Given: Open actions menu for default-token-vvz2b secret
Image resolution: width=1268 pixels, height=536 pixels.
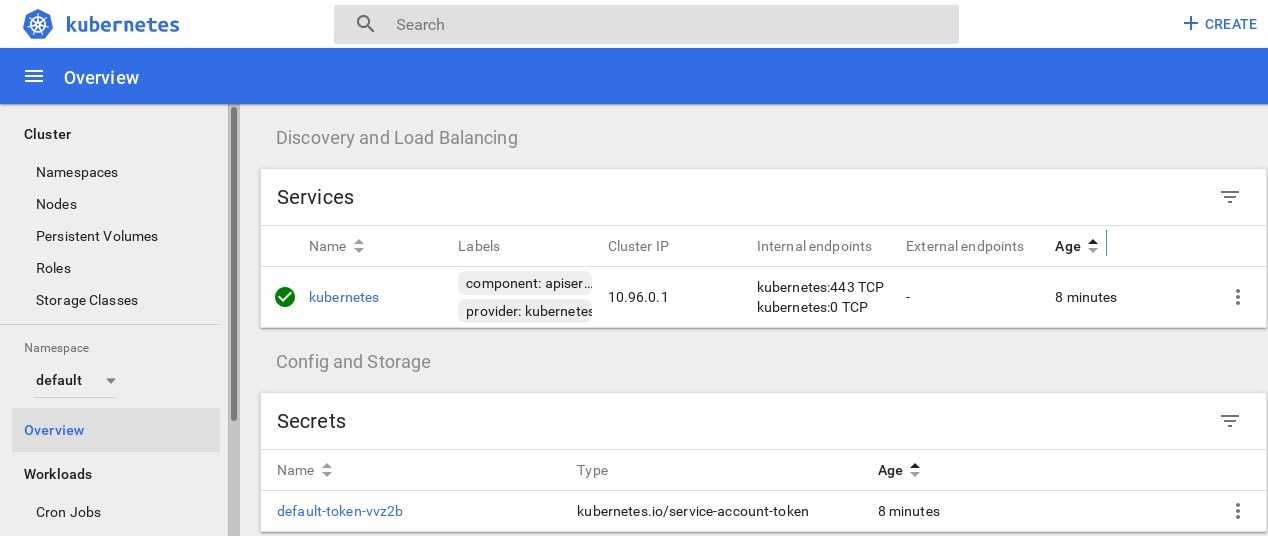Looking at the screenshot, I should (x=1238, y=511).
